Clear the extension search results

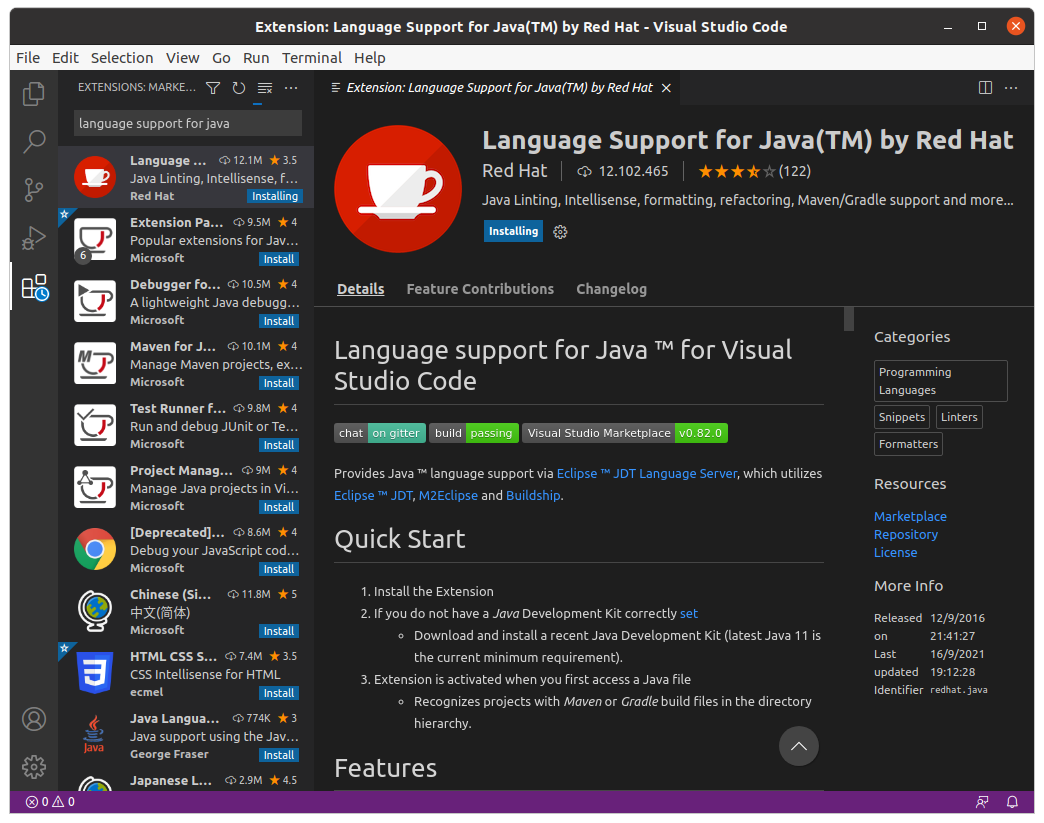pos(264,88)
